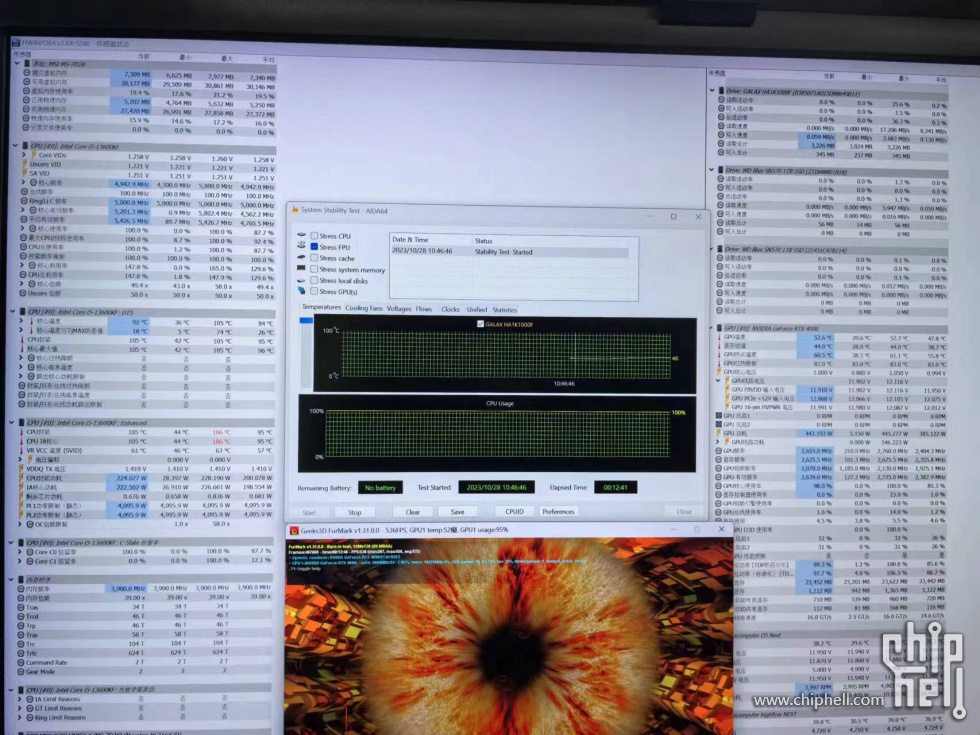Click the Close button at bottom of AIDA64

click(x=684, y=511)
